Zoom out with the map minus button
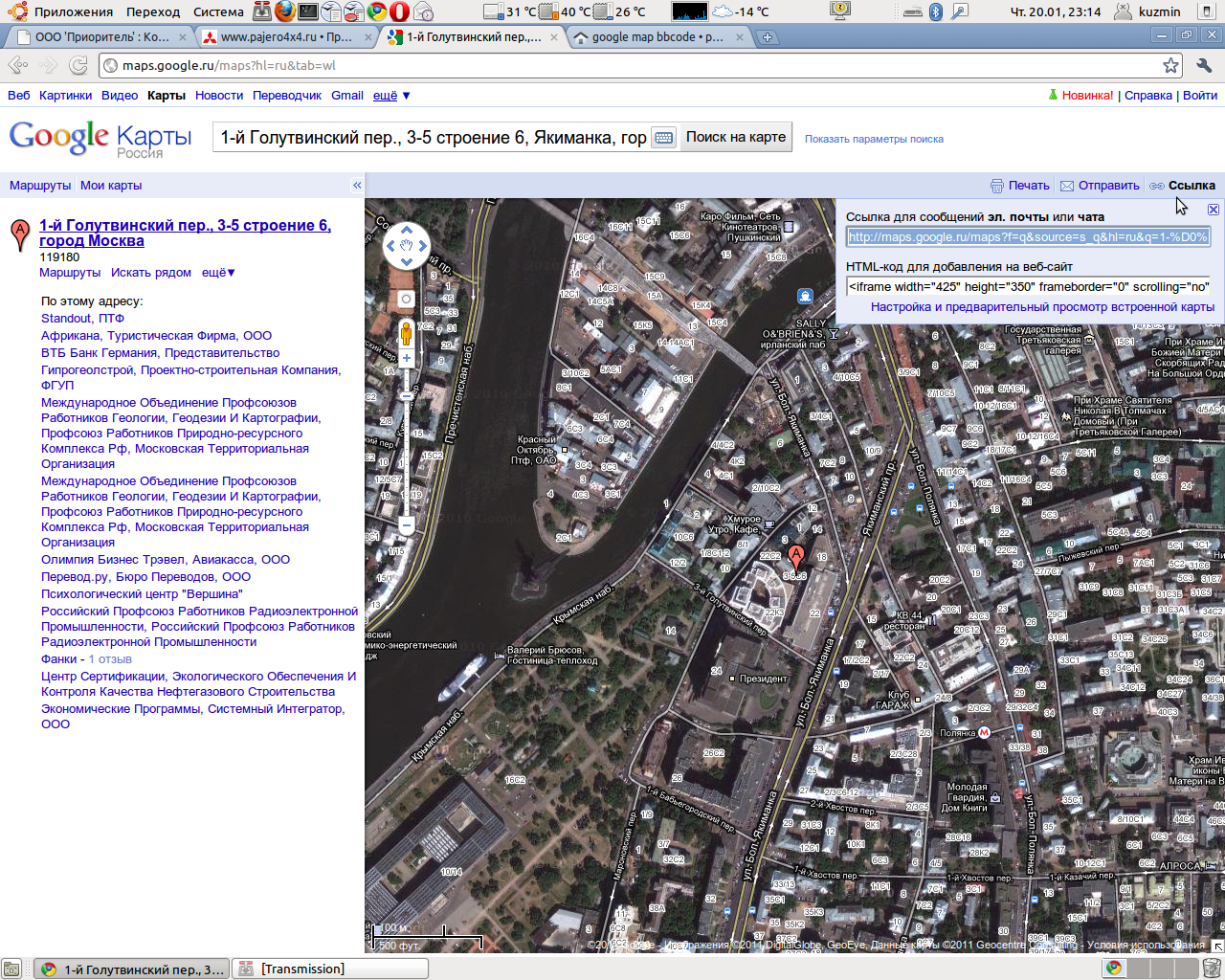The image size is (1225, 980). tap(406, 524)
